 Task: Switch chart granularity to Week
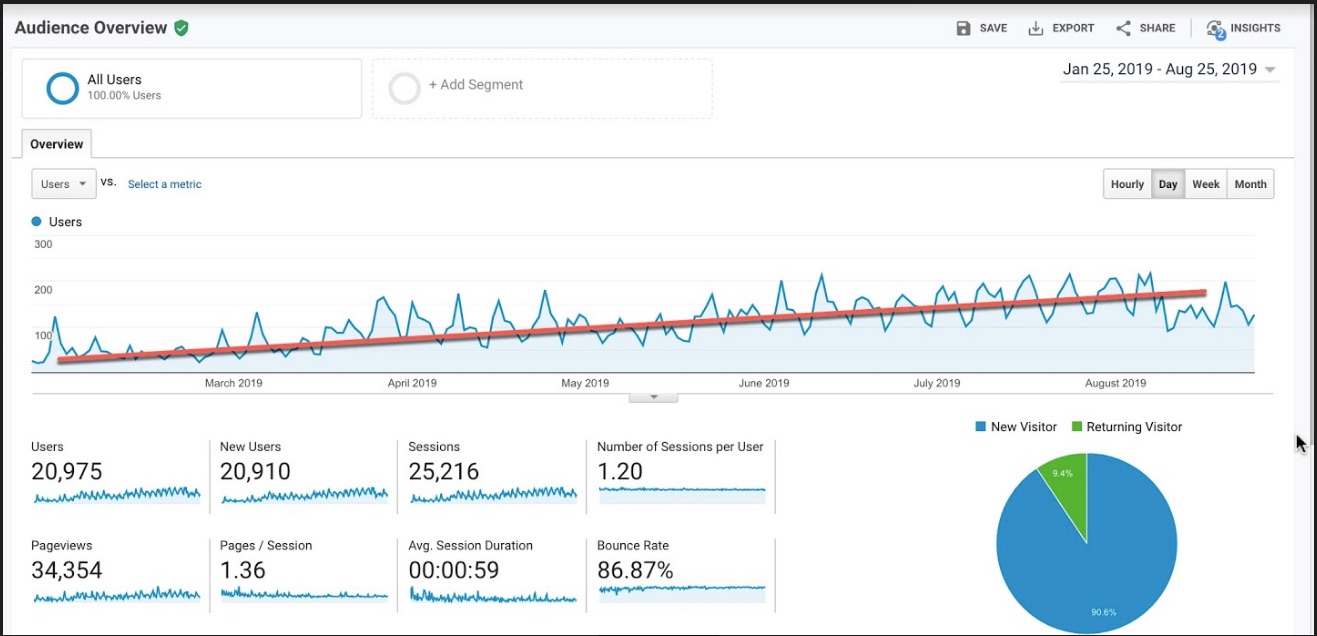[1205, 184]
